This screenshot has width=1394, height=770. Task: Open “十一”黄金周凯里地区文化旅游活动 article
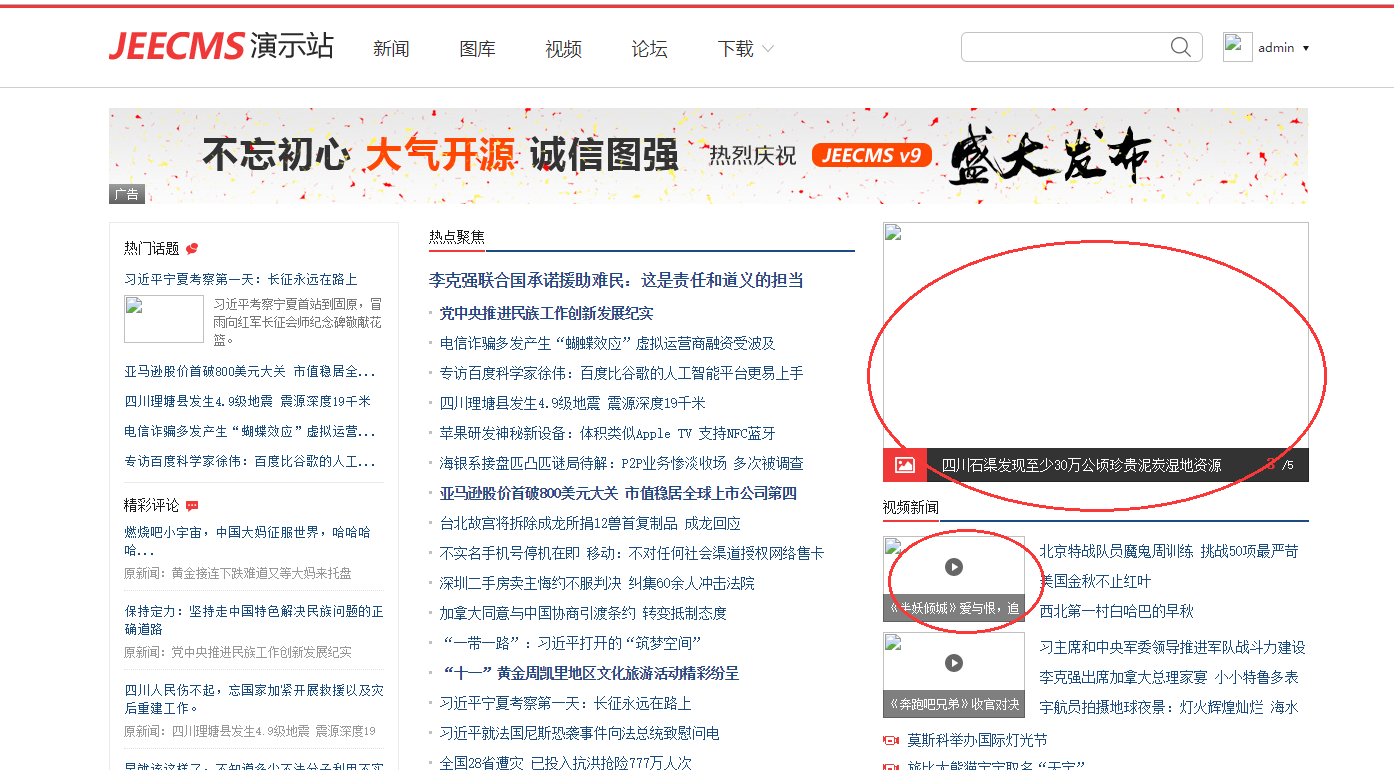(590, 673)
